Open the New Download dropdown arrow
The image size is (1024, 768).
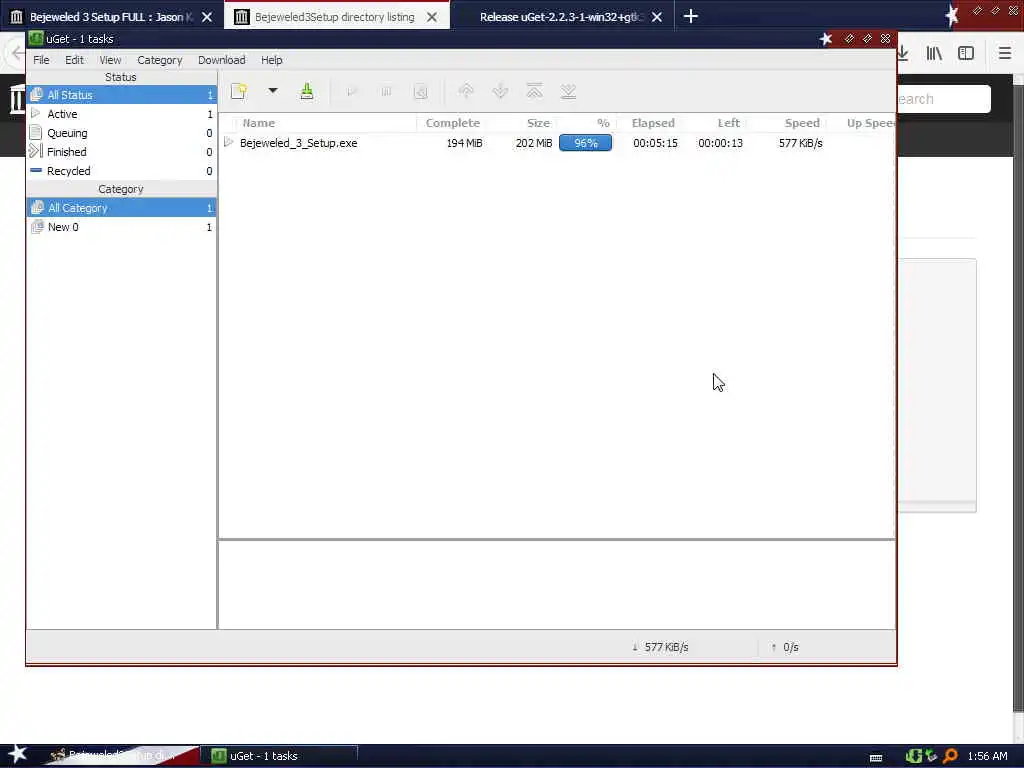tap(273, 91)
